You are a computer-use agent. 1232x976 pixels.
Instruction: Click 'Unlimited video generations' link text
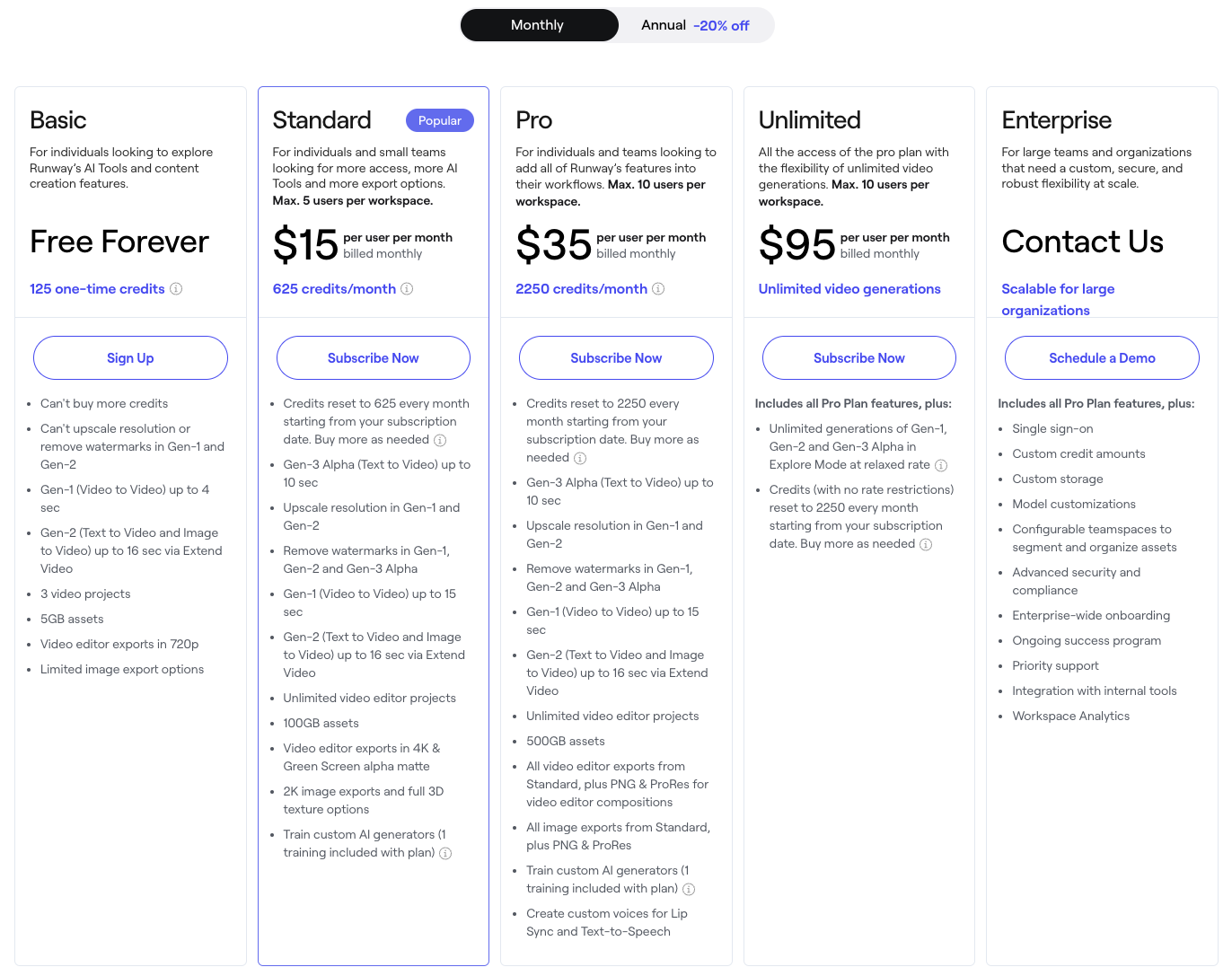point(849,289)
